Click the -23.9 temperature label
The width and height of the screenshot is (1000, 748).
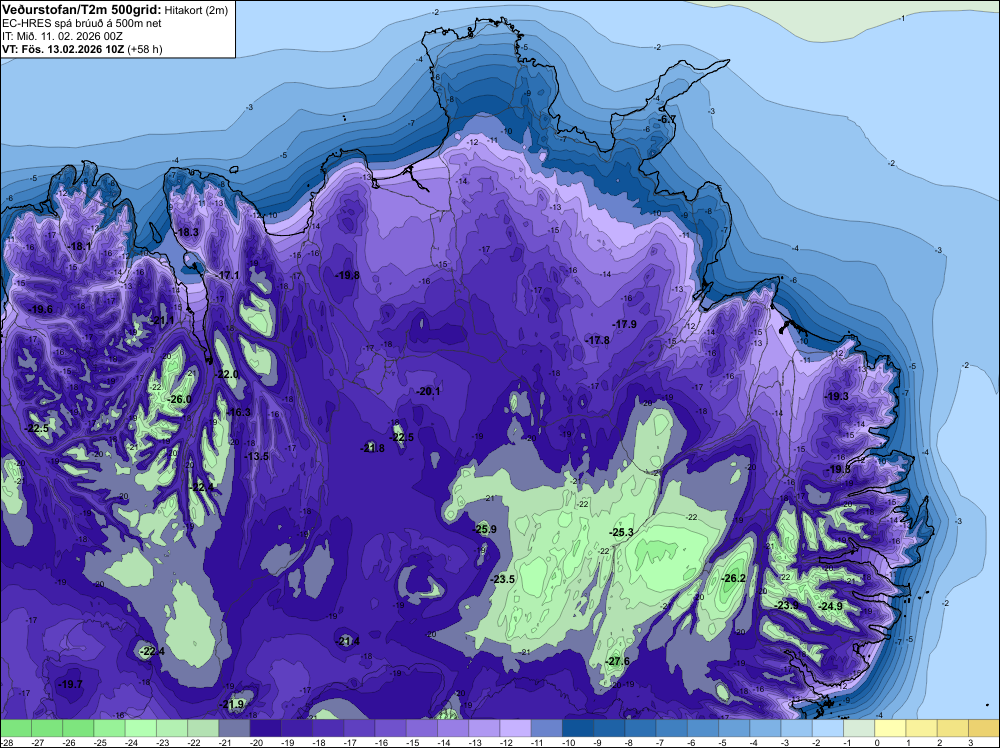(786, 605)
